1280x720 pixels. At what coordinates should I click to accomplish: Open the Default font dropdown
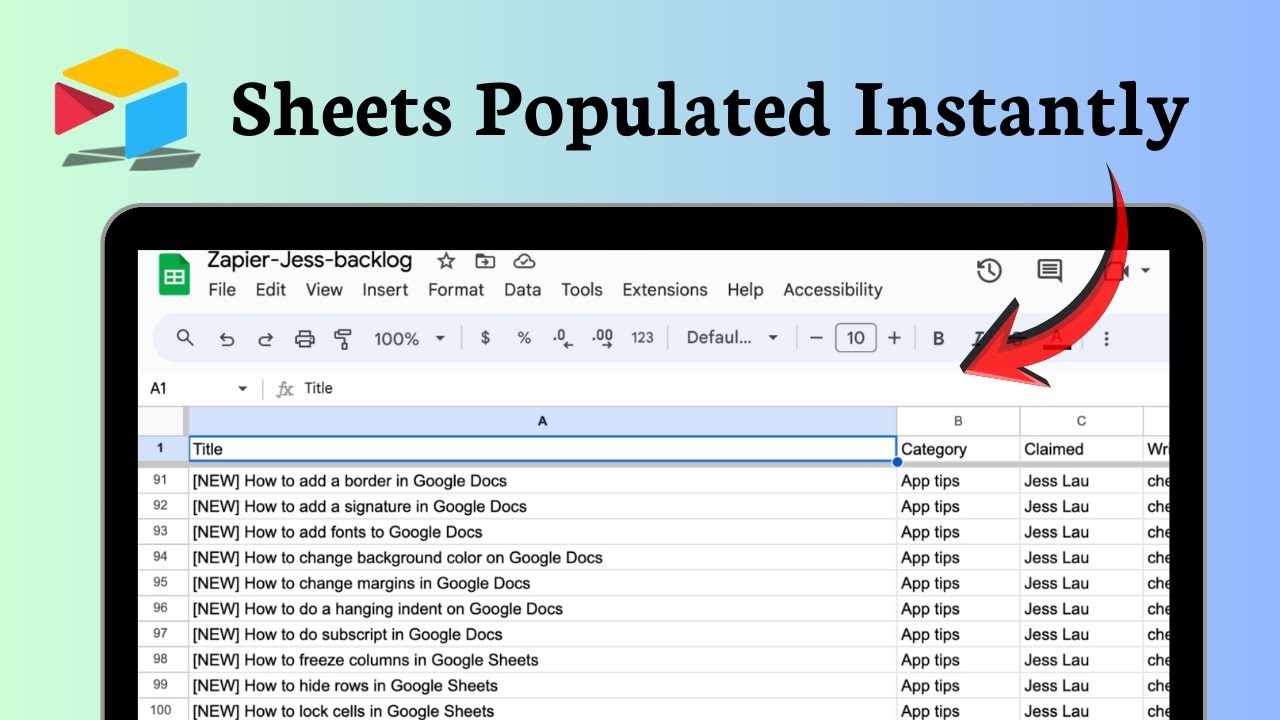[732, 338]
